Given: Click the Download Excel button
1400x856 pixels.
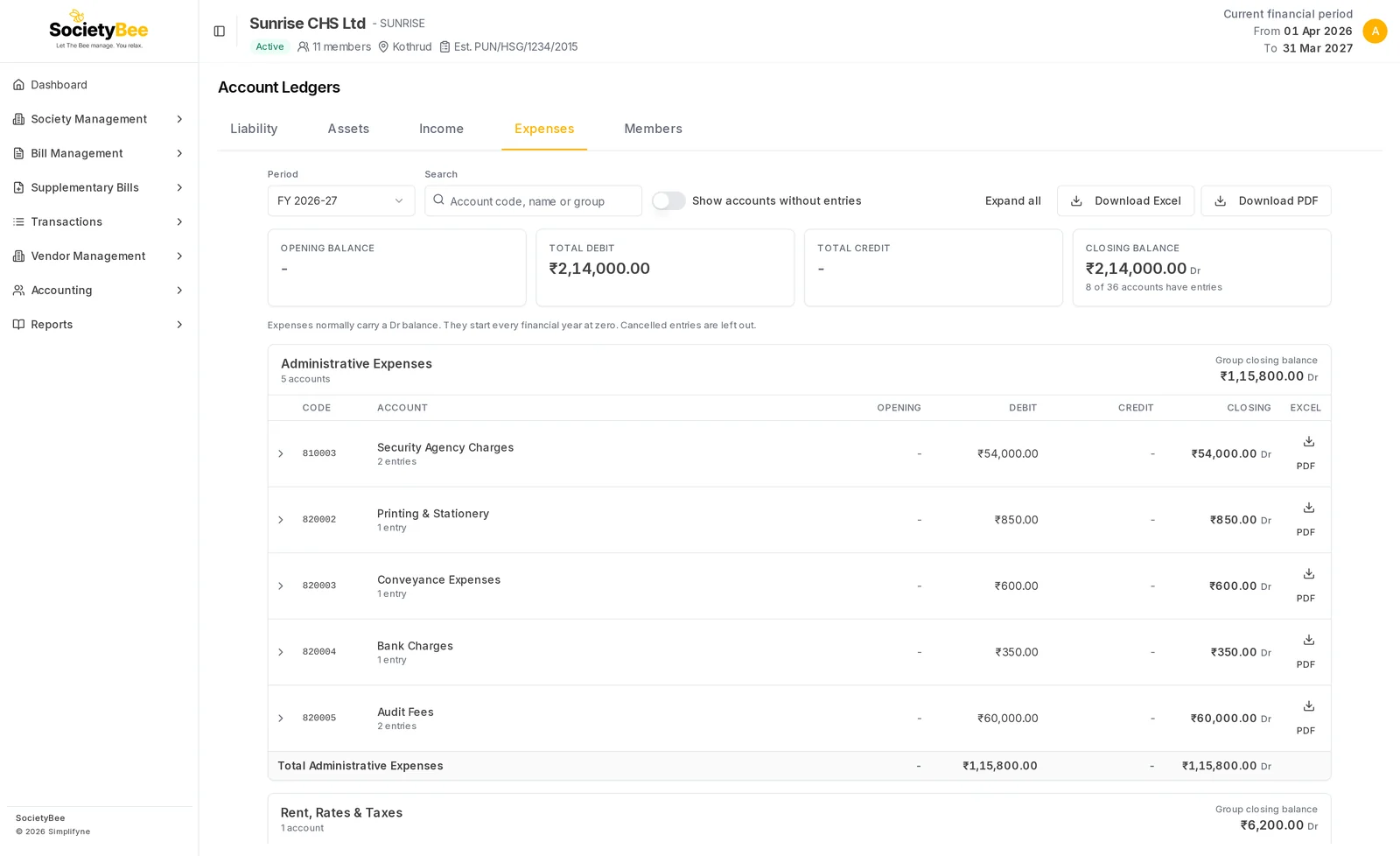Looking at the screenshot, I should 1125,200.
